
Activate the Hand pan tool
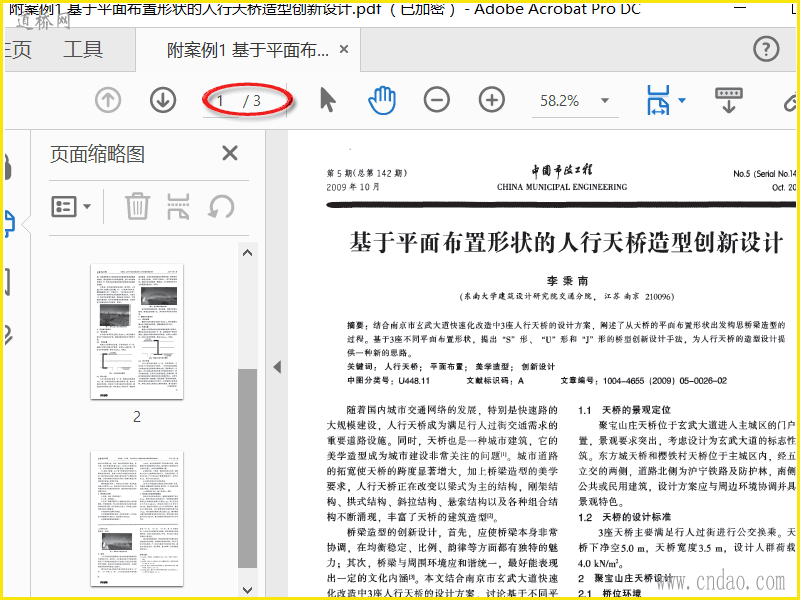point(382,100)
